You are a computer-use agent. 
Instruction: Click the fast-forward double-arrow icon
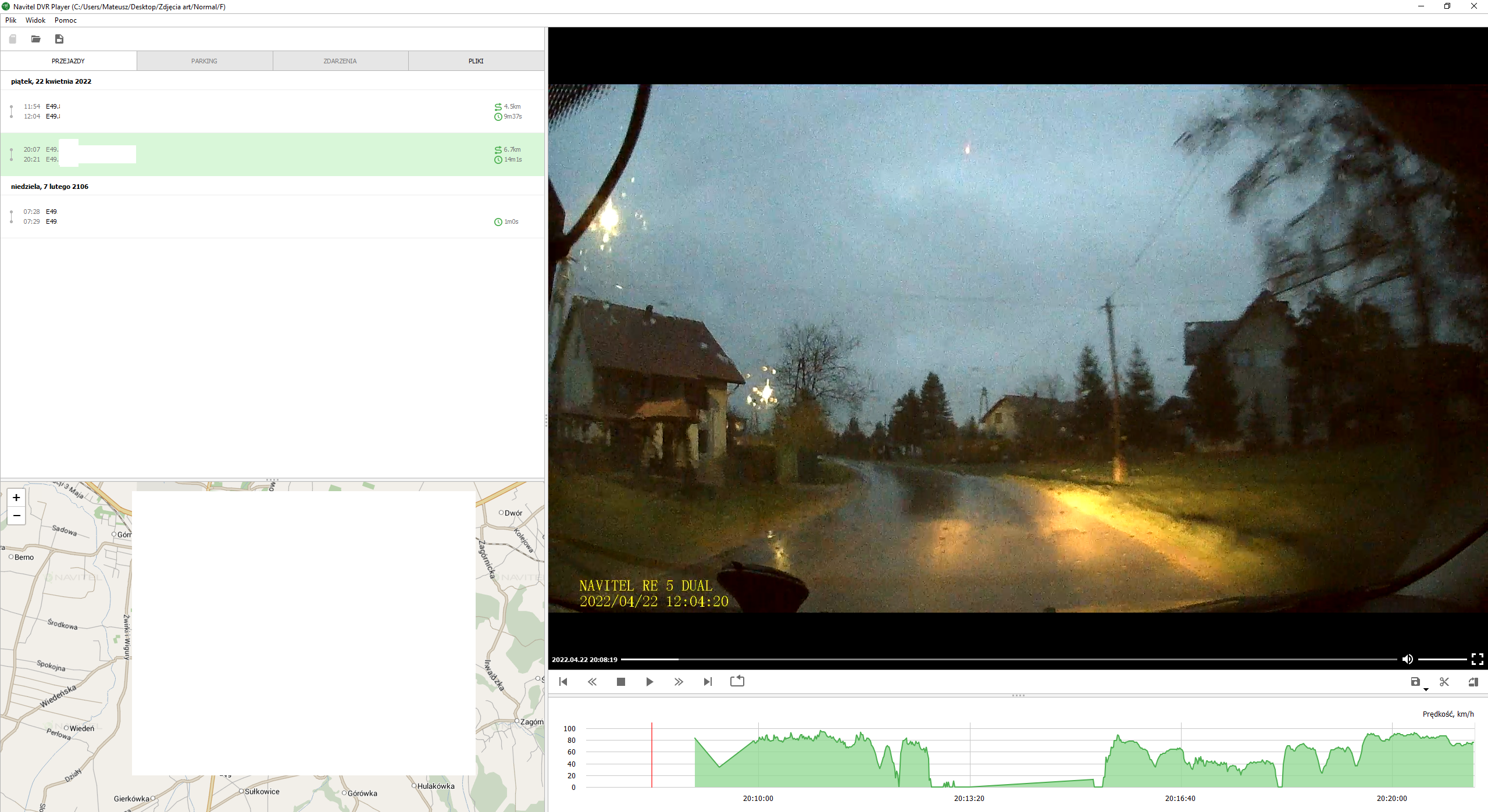tap(679, 682)
